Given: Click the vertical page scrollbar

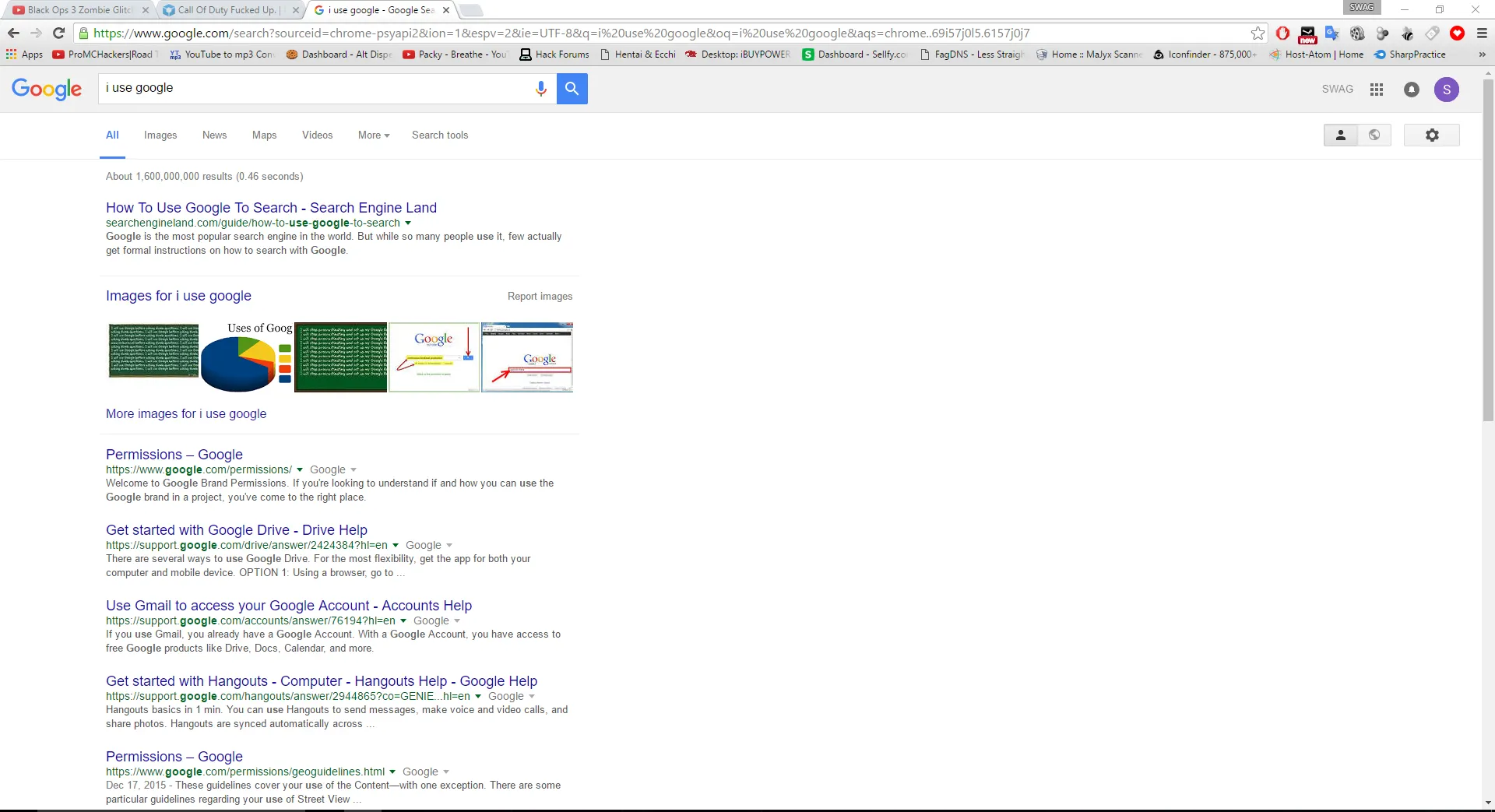Looking at the screenshot, I should (1488, 249).
